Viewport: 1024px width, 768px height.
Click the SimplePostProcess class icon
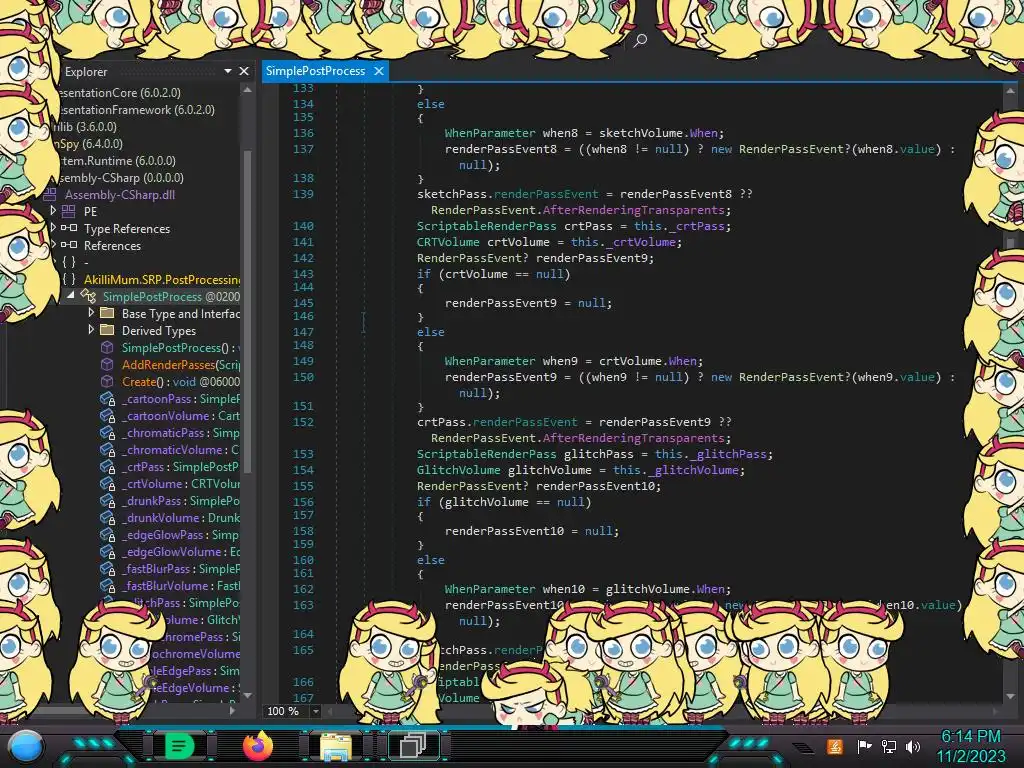pyautogui.click(x=88, y=296)
